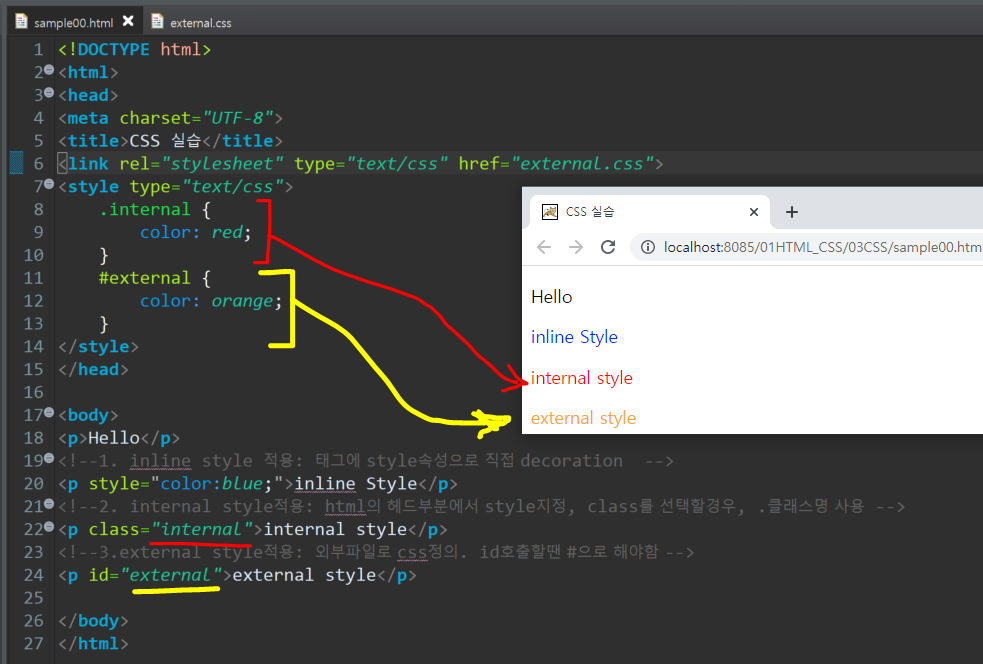
Task: Click the comment text on line 23
Action: click(376, 552)
